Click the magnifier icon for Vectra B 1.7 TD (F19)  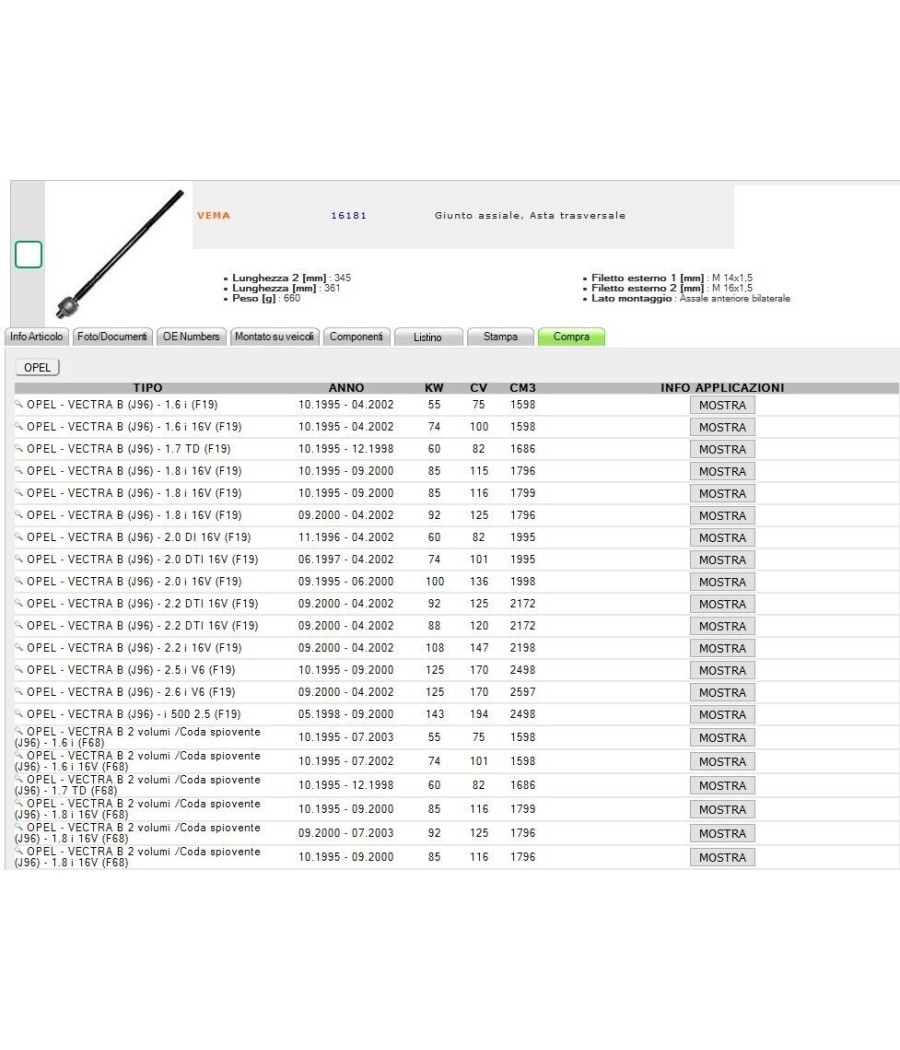[19, 448]
